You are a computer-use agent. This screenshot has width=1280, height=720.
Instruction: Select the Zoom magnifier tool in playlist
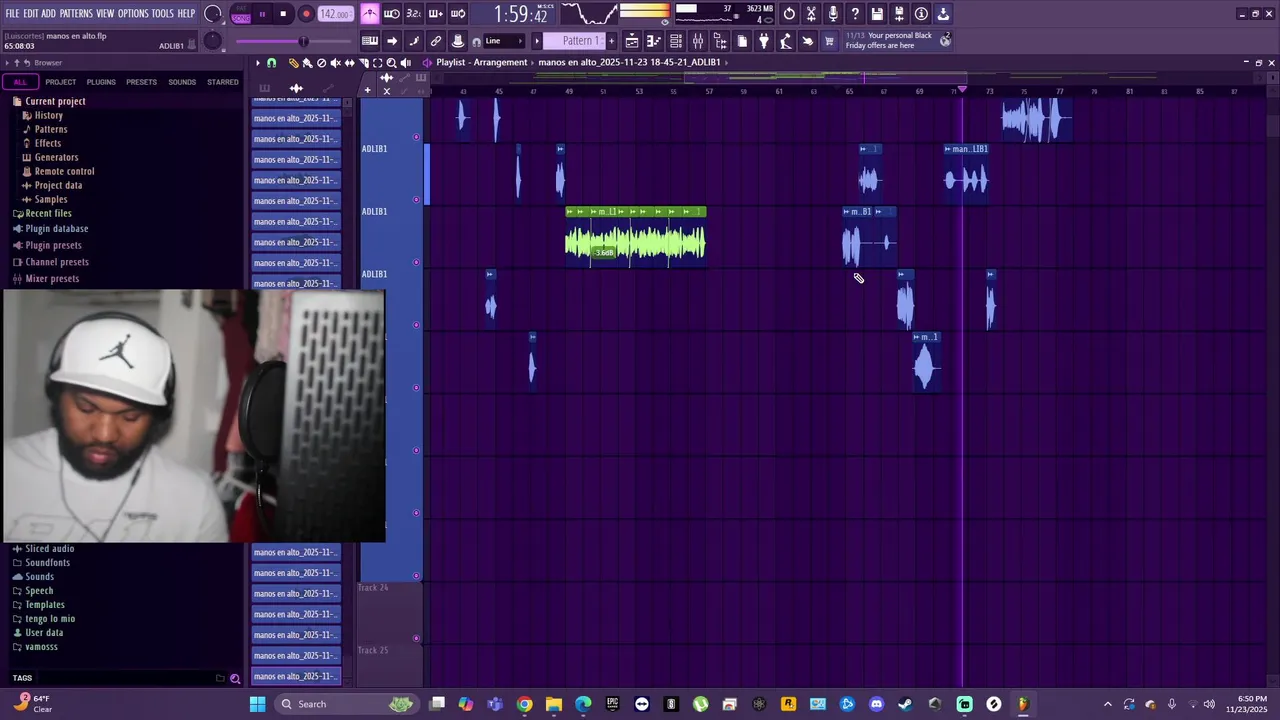[391, 63]
